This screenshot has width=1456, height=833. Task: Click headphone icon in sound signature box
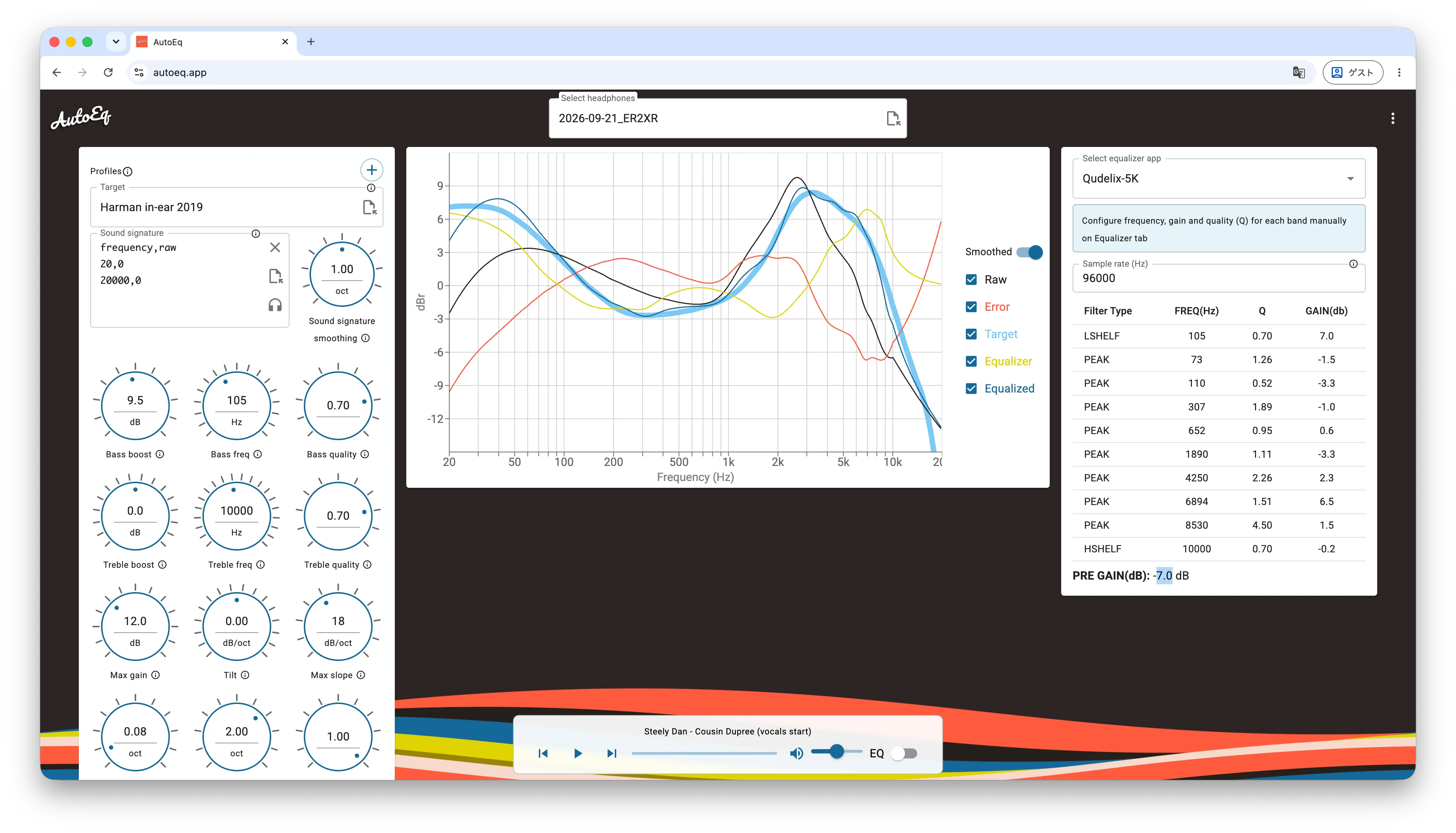click(275, 305)
